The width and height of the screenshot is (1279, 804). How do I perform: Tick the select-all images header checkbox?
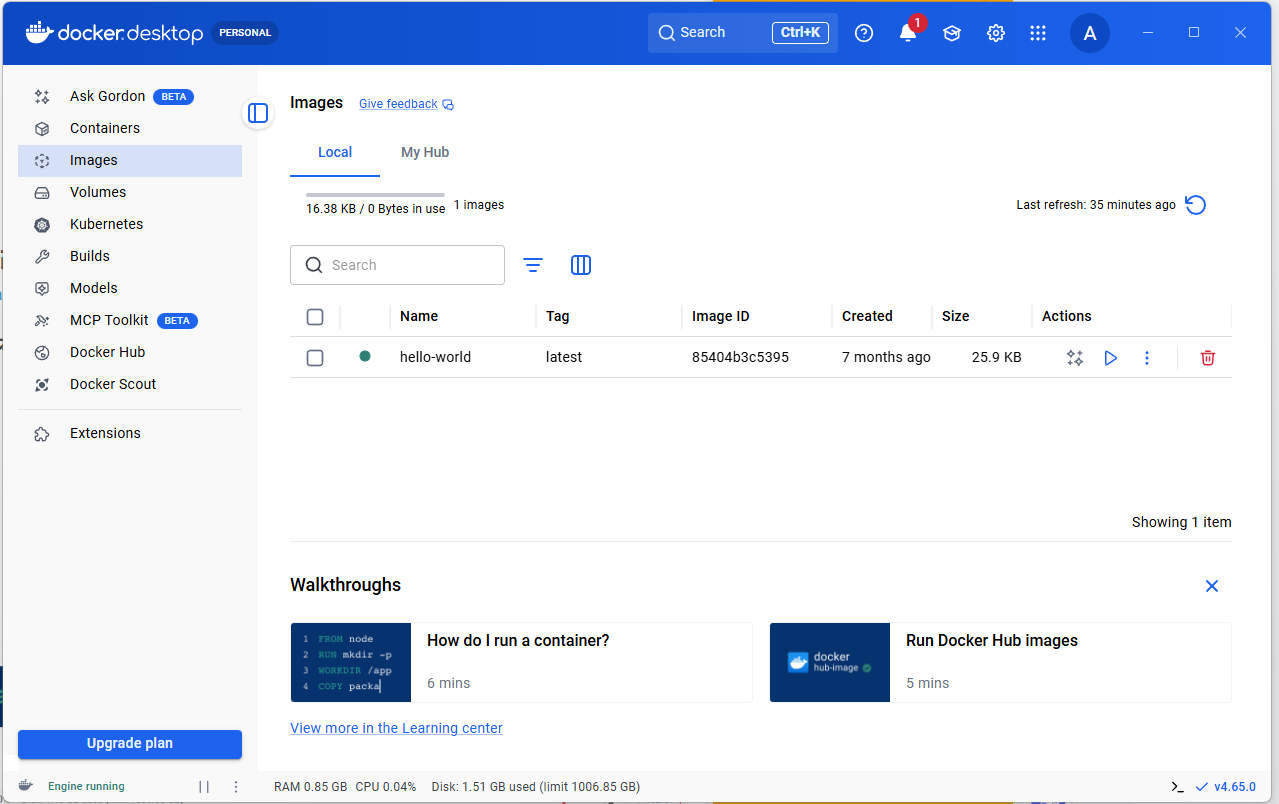[x=315, y=317]
